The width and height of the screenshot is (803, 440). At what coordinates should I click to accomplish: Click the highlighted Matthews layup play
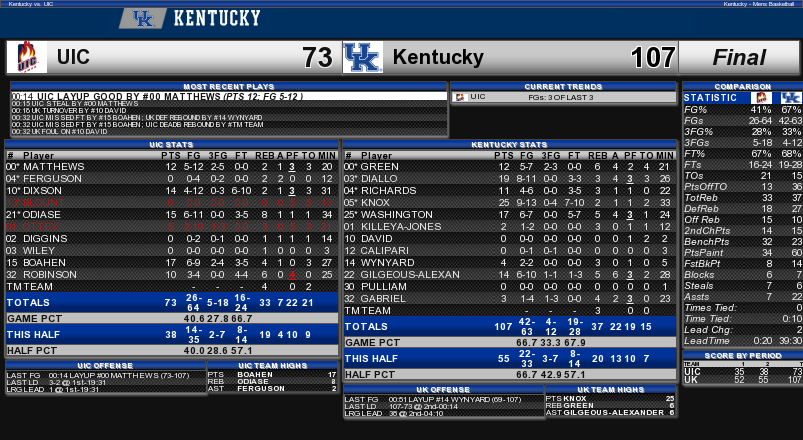(229, 96)
